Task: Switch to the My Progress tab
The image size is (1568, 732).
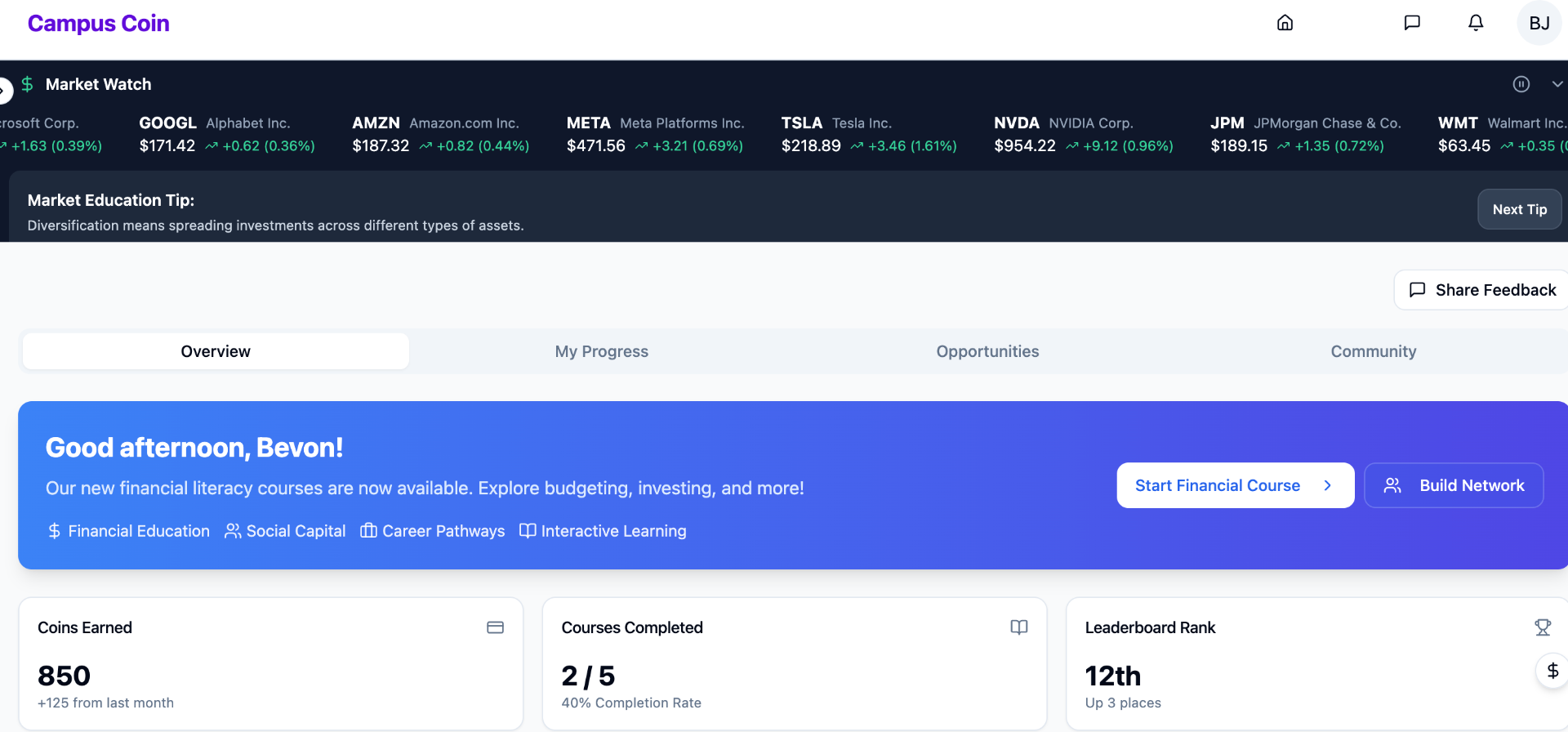Action: click(602, 351)
